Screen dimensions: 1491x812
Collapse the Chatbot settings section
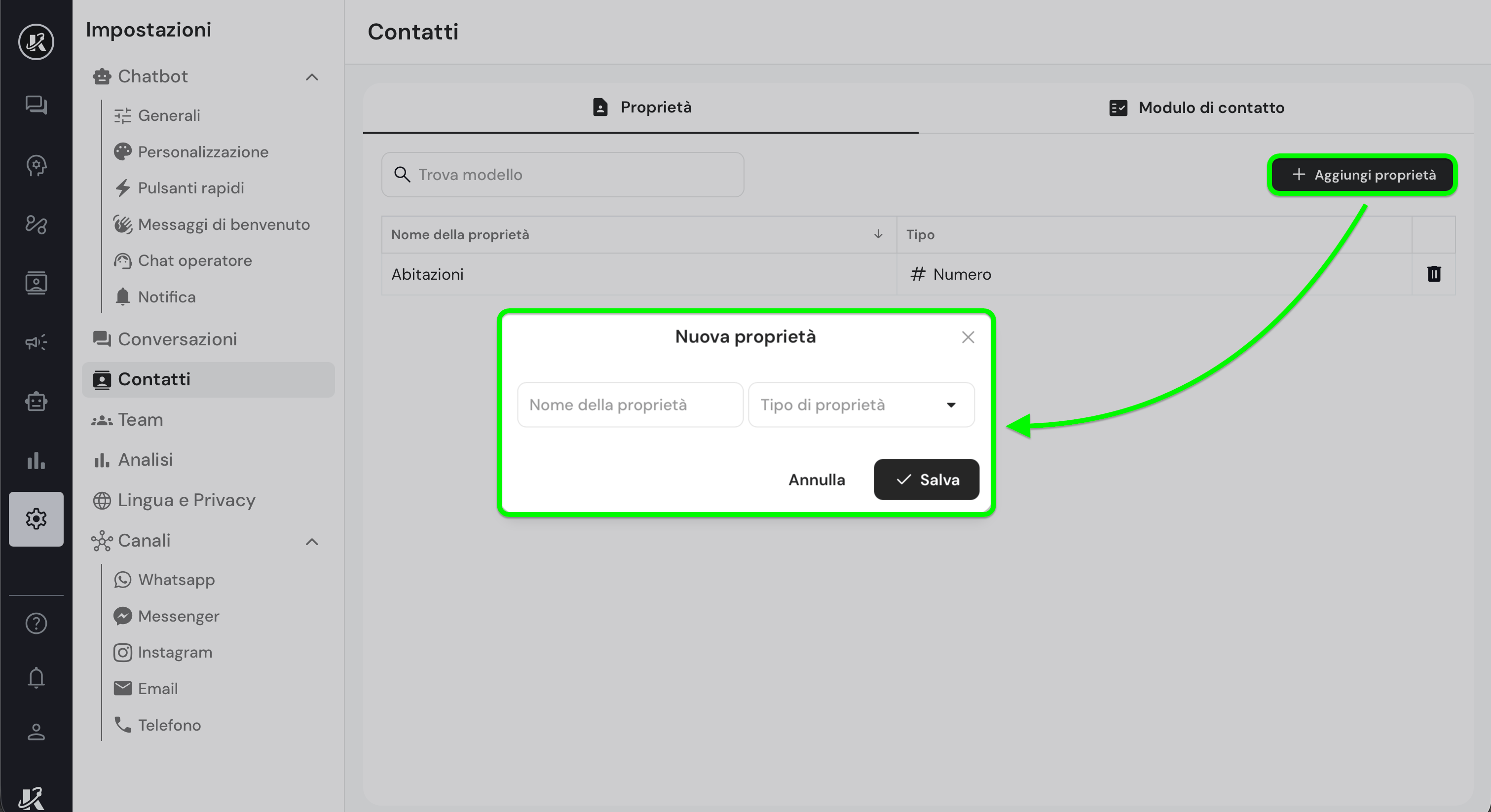pyautogui.click(x=311, y=77)
